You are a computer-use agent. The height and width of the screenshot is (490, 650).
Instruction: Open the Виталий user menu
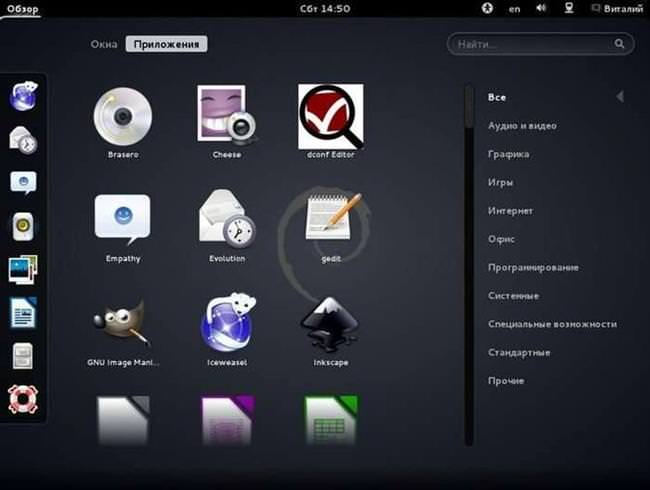pyautogui.click(x=618, y=8)
